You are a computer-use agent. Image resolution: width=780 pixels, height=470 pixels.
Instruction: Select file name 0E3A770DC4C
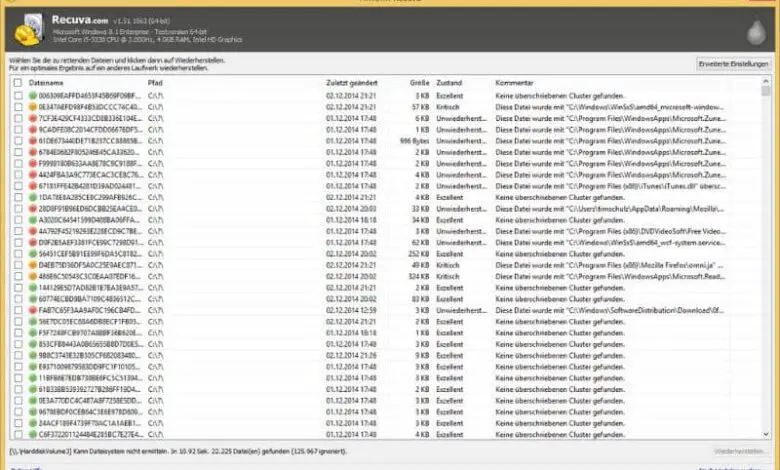coord(90,401)
